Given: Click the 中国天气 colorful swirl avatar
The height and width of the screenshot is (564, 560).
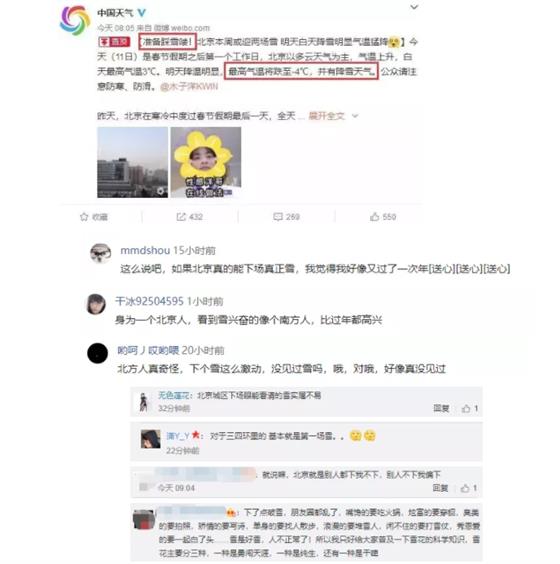Looking at the screenshot, I should pos(75,20).
